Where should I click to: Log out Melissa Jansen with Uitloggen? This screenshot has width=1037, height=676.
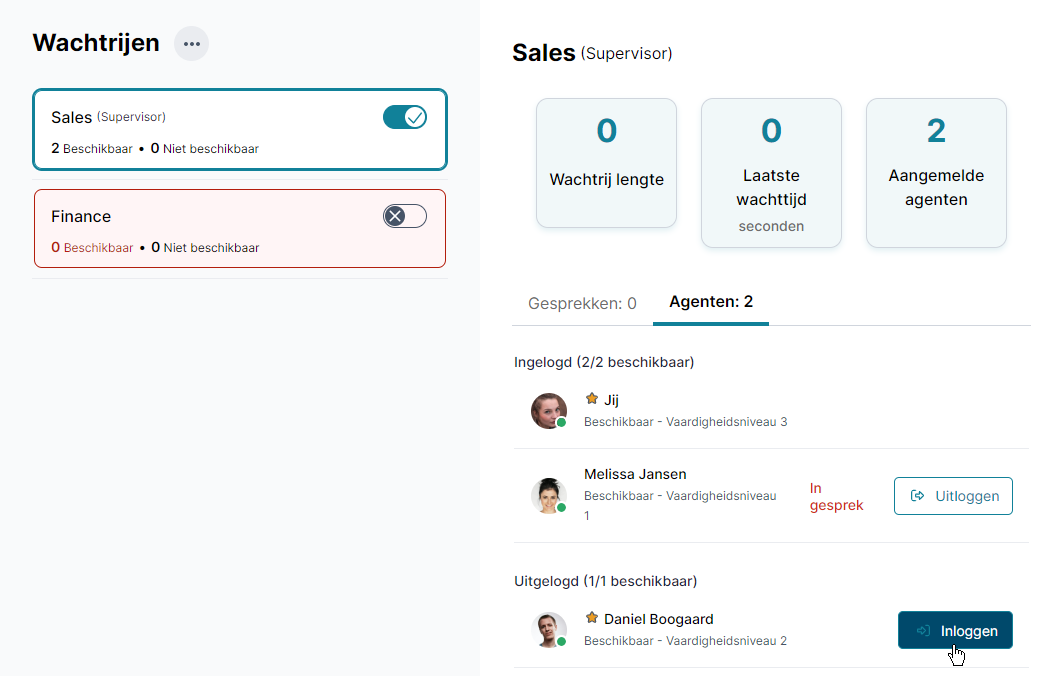click(x=953, y=496)
